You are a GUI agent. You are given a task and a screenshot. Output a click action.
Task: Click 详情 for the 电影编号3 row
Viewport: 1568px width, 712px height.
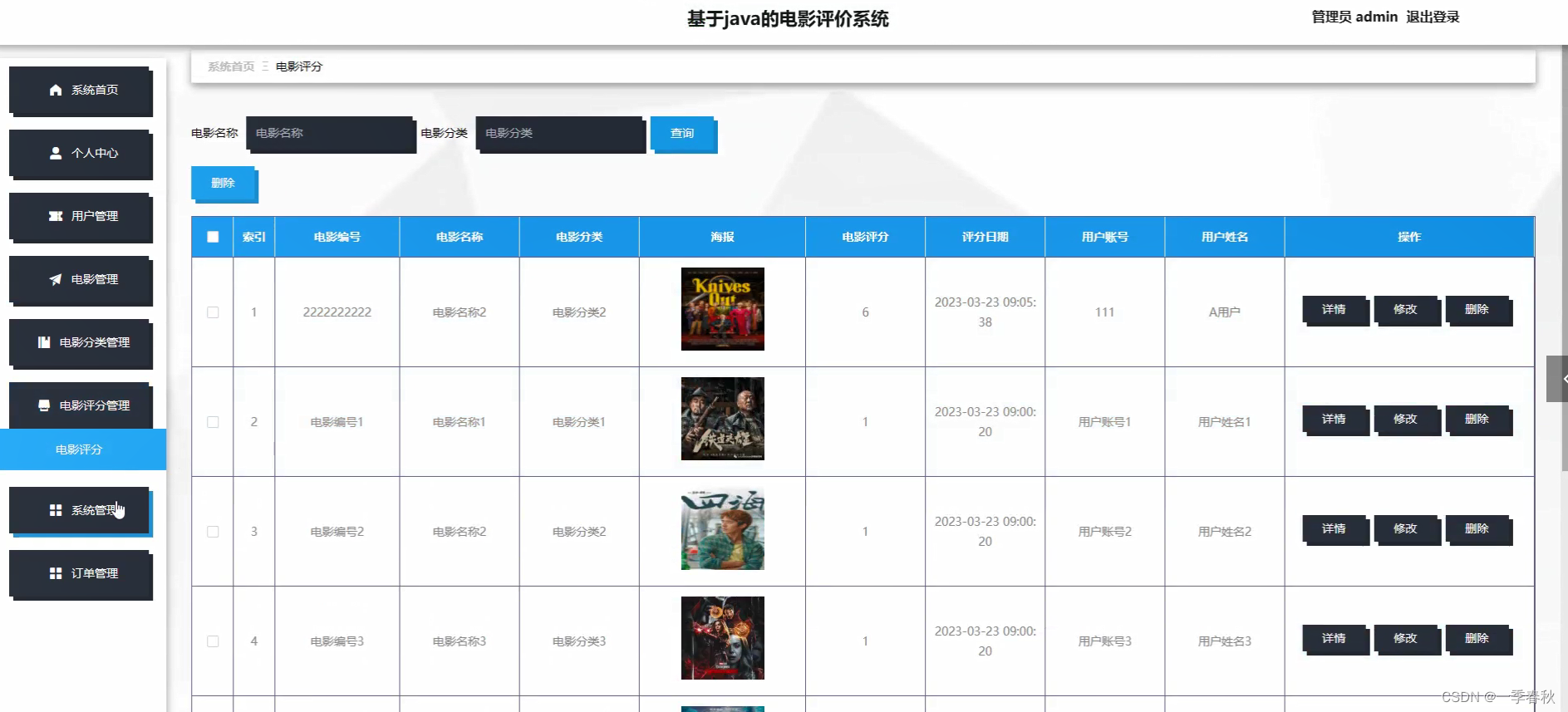click(1335, 639)
